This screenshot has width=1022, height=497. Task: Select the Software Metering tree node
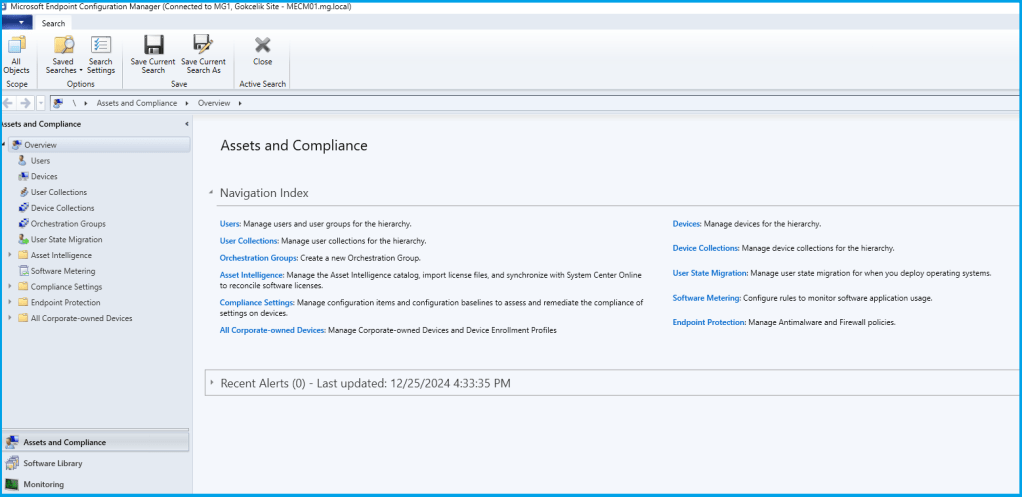(63, 271)
